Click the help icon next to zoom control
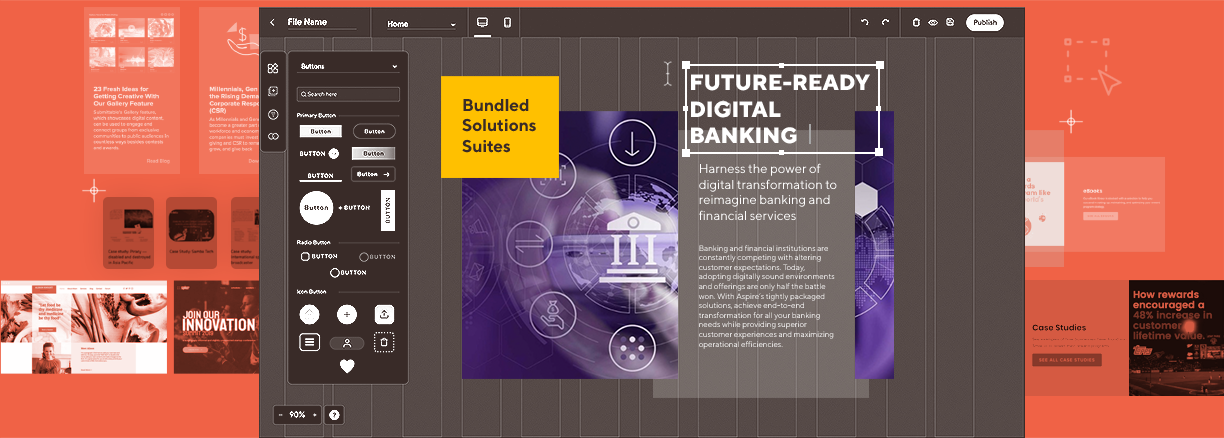Image resolution: width=1224 pixels, height=438 pixels. click(334, 415)
